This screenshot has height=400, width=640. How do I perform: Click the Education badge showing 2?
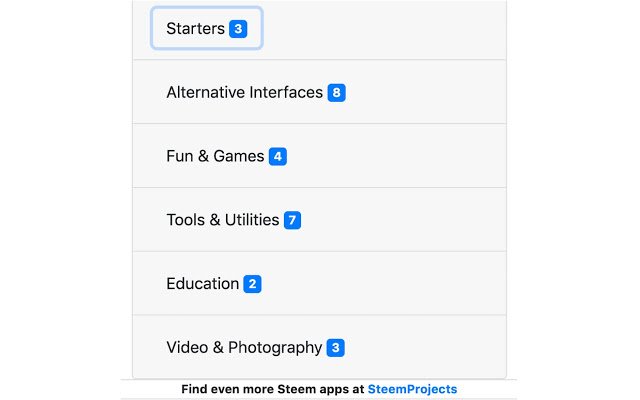click(252, 284)
